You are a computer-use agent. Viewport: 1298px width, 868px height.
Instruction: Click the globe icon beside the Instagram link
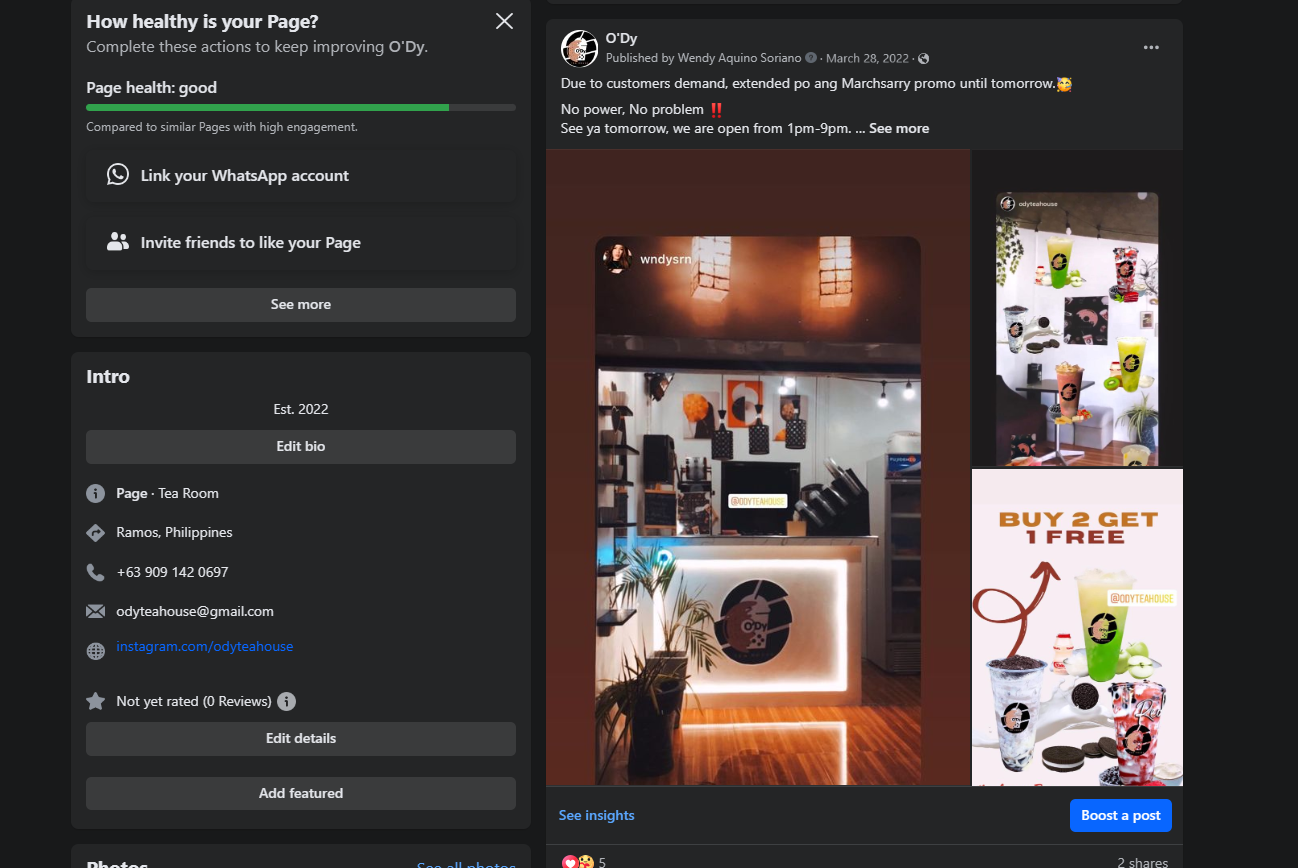click(x=96, y=651)
